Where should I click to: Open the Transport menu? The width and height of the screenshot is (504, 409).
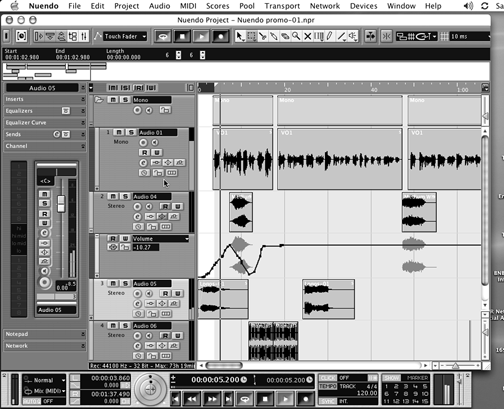tap(282, 6)
